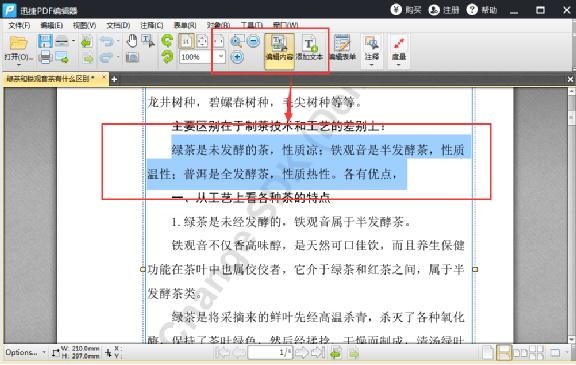Viewport: 576px width, 365px height.
Task: Toggle actual size 1:1 view
Action: (x=186, y=41)
